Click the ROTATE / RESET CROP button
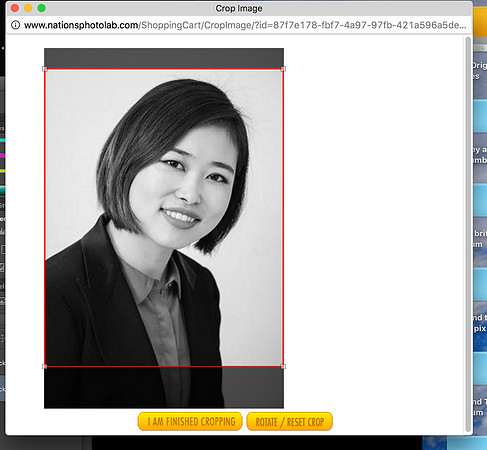The width and height of the screenshot is (487, 450). [x=290, y=422]
